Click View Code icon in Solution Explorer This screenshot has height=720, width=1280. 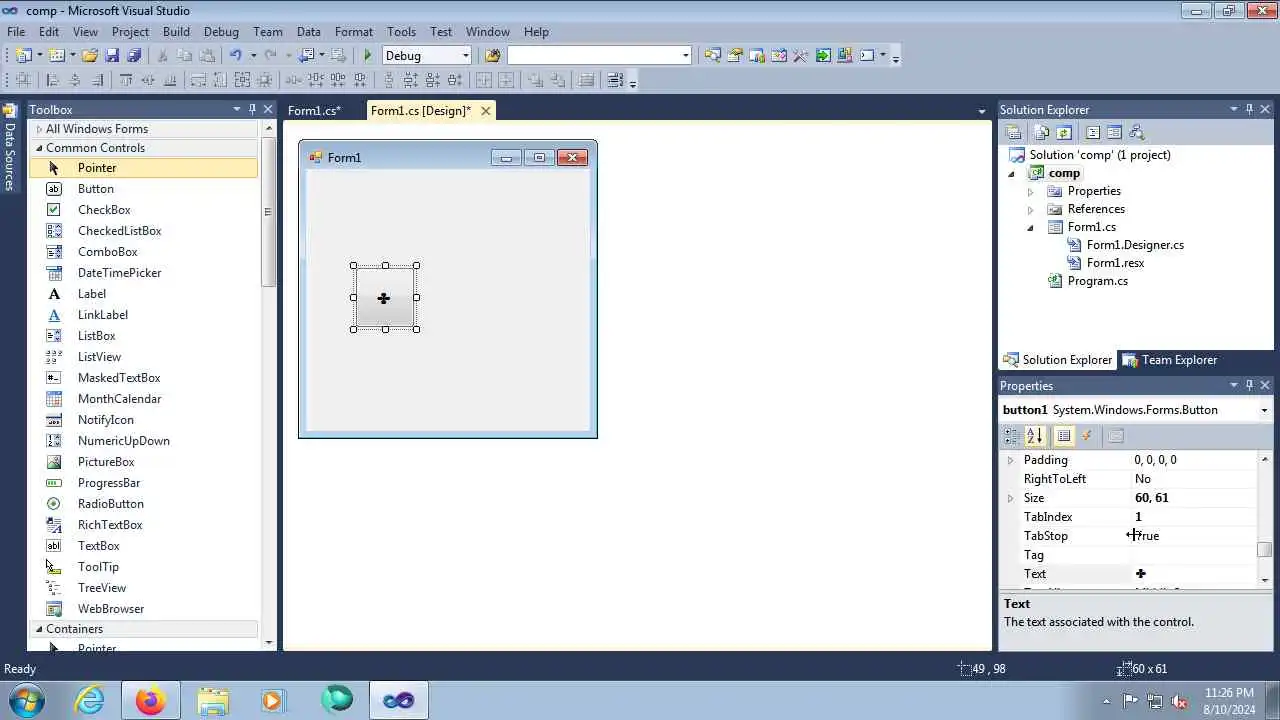click(1092, 132)
